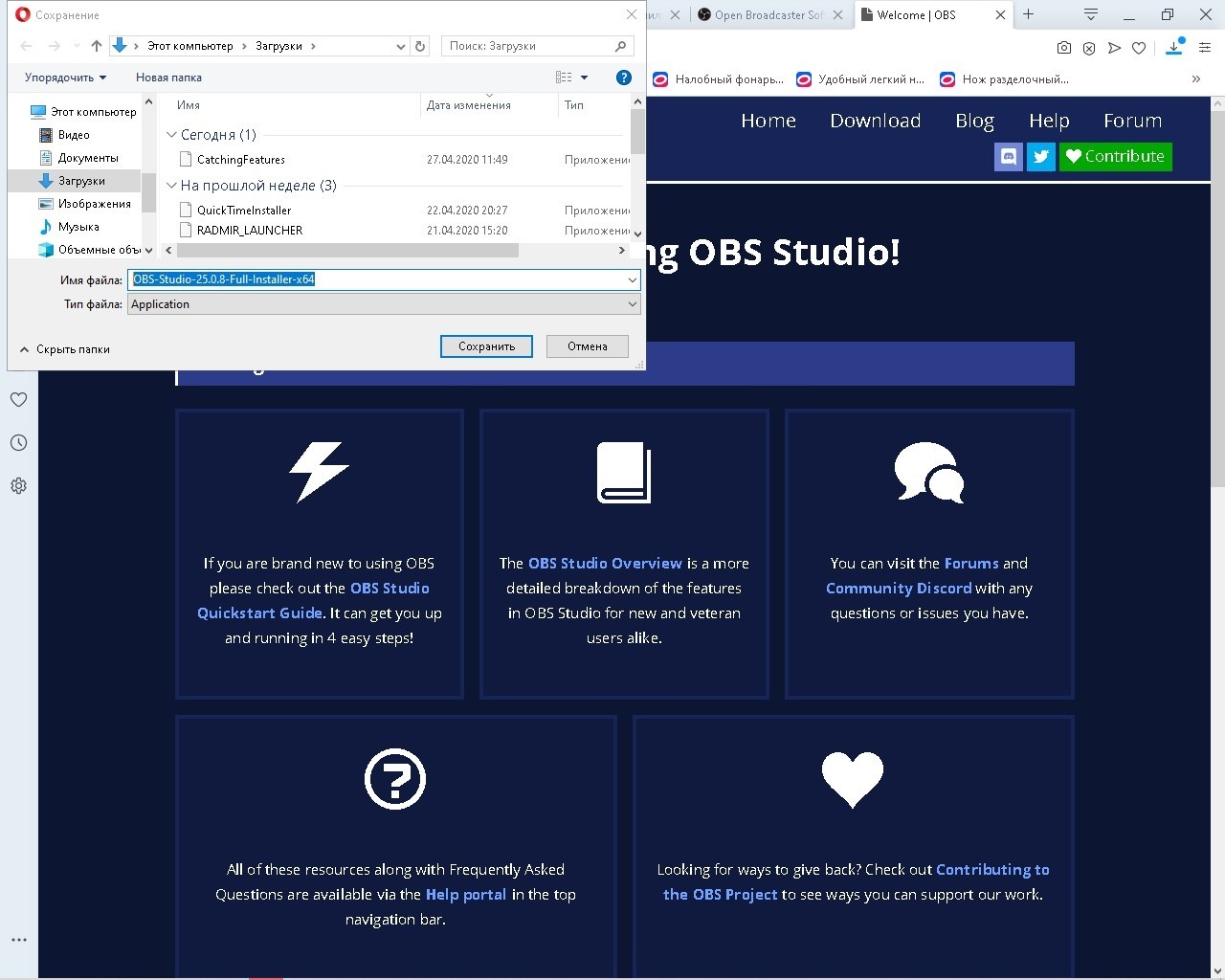
Task: Open the ad blocker shield icon
Action: point(1089,48)
